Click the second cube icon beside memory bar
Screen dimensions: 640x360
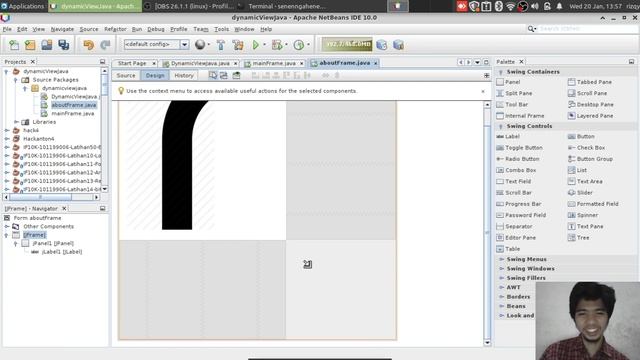[x=398, y=45]
